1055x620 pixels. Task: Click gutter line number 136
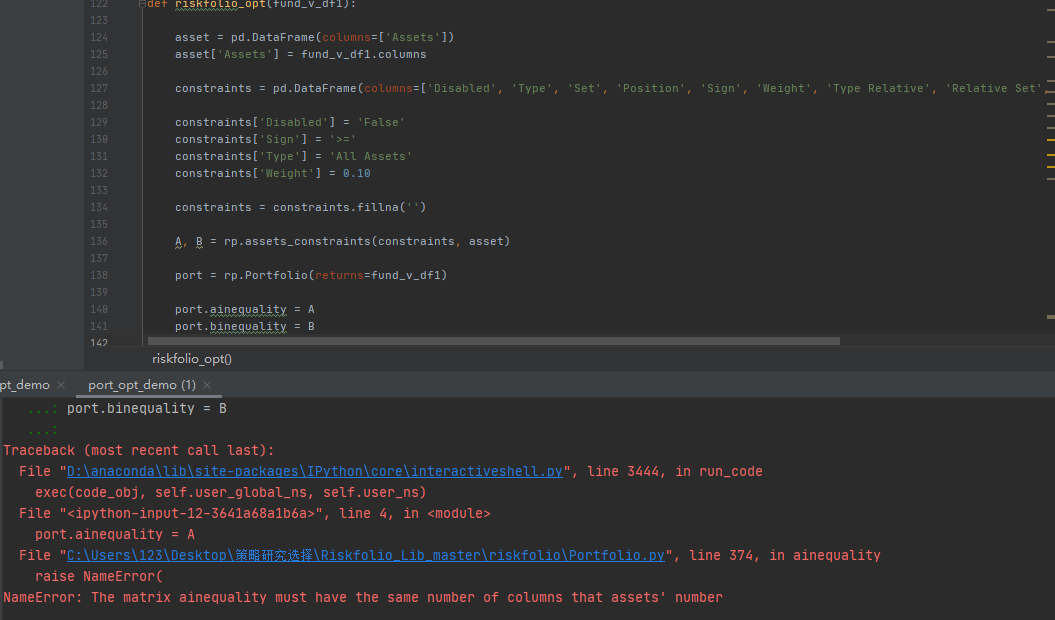[x=99, y=241]
